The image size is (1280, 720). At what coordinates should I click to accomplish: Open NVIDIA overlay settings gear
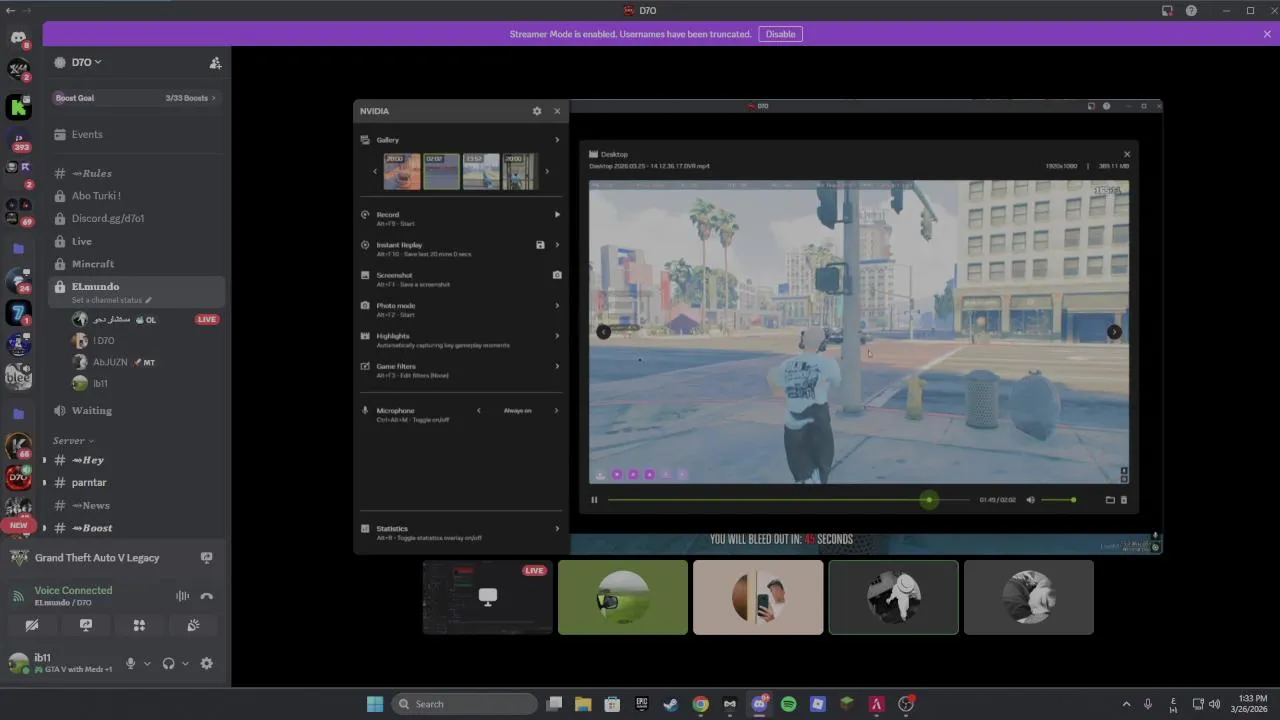(x=537, y=111)
